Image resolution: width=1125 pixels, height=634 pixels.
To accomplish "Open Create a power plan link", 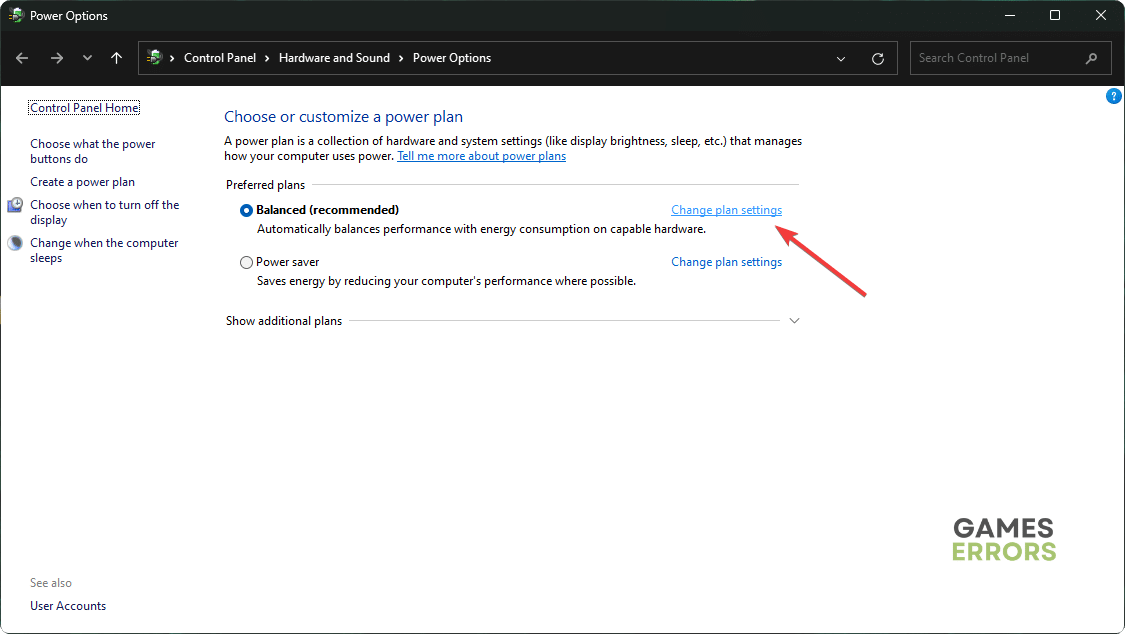I will pyautogui.click(x=82, y=182).
